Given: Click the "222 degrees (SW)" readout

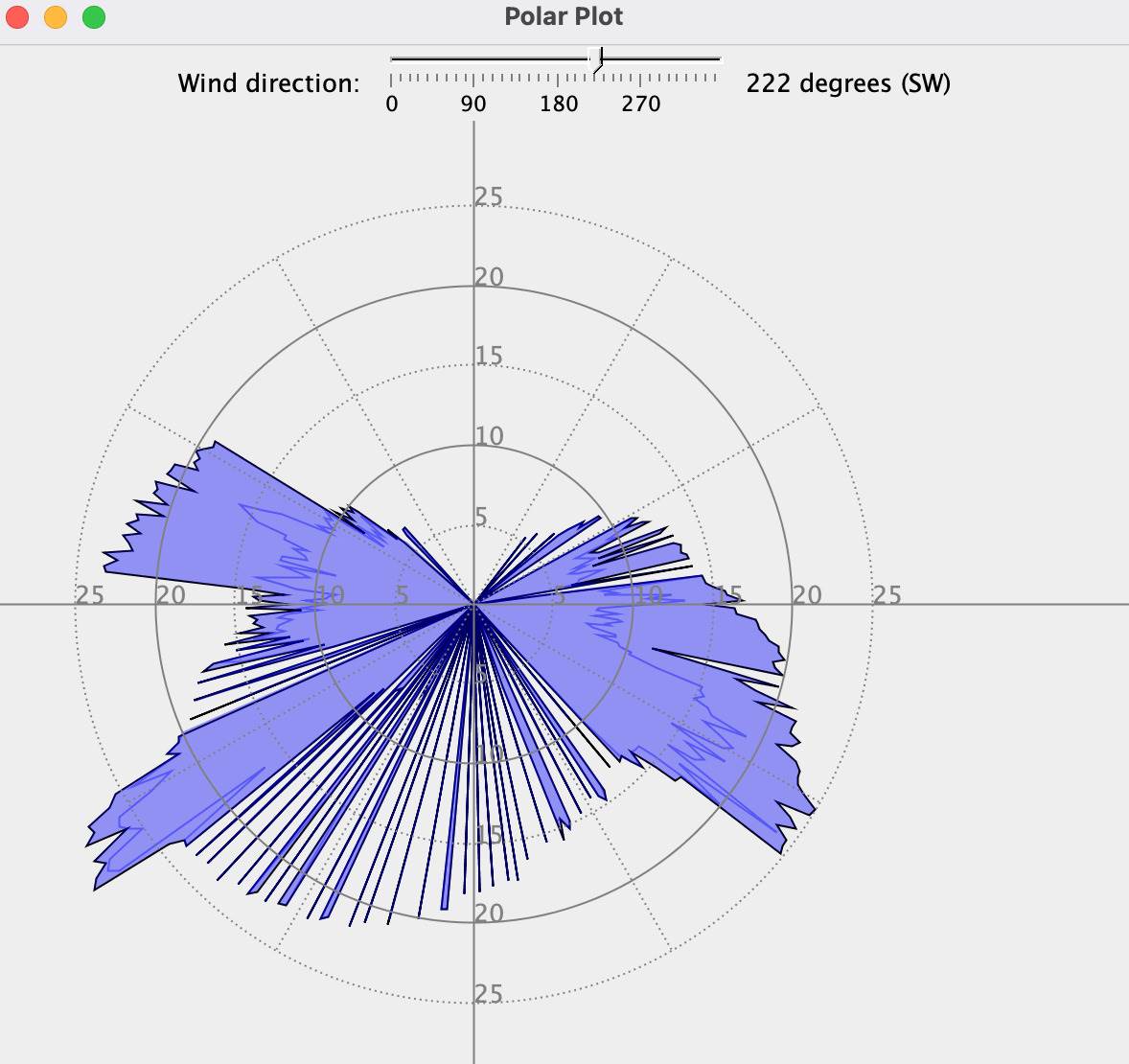Looking at the screenshot, I should pyautogui.click(x=848, y=83).
